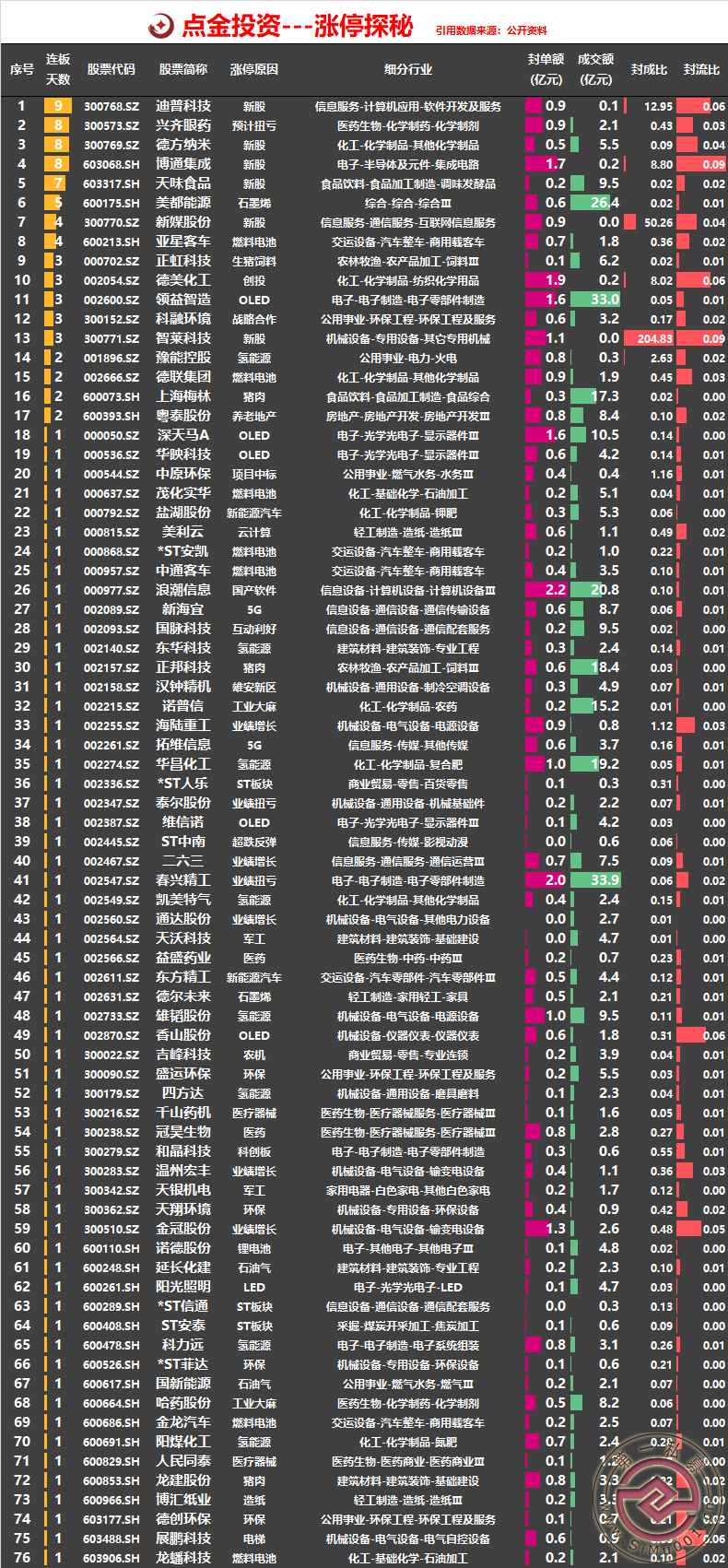The width and height of the screenshot is (728, 1568).
Task: Click the 连板天数 column header
Action: pos(58,70)
